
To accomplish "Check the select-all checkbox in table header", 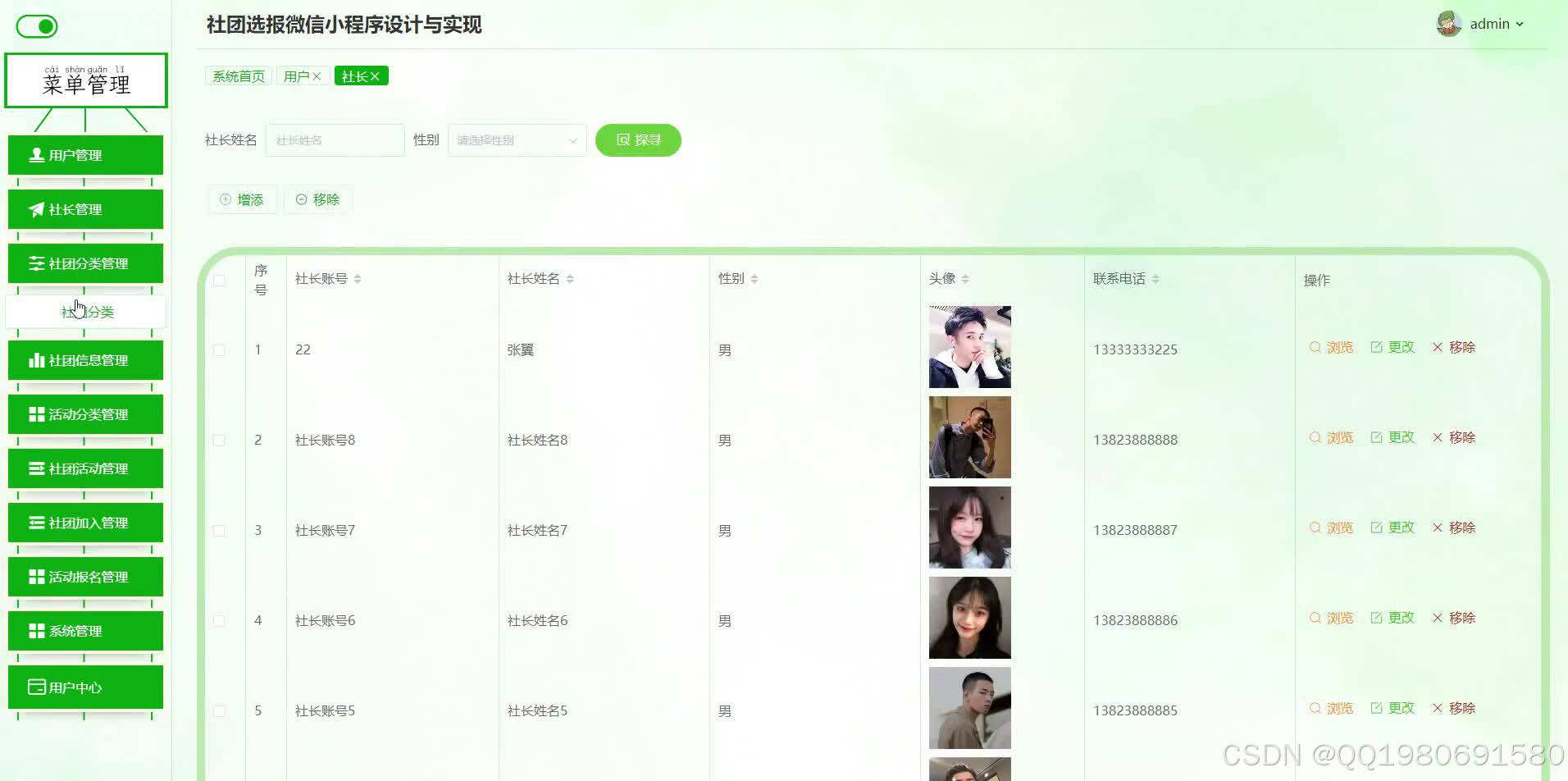I will (219, 280).
